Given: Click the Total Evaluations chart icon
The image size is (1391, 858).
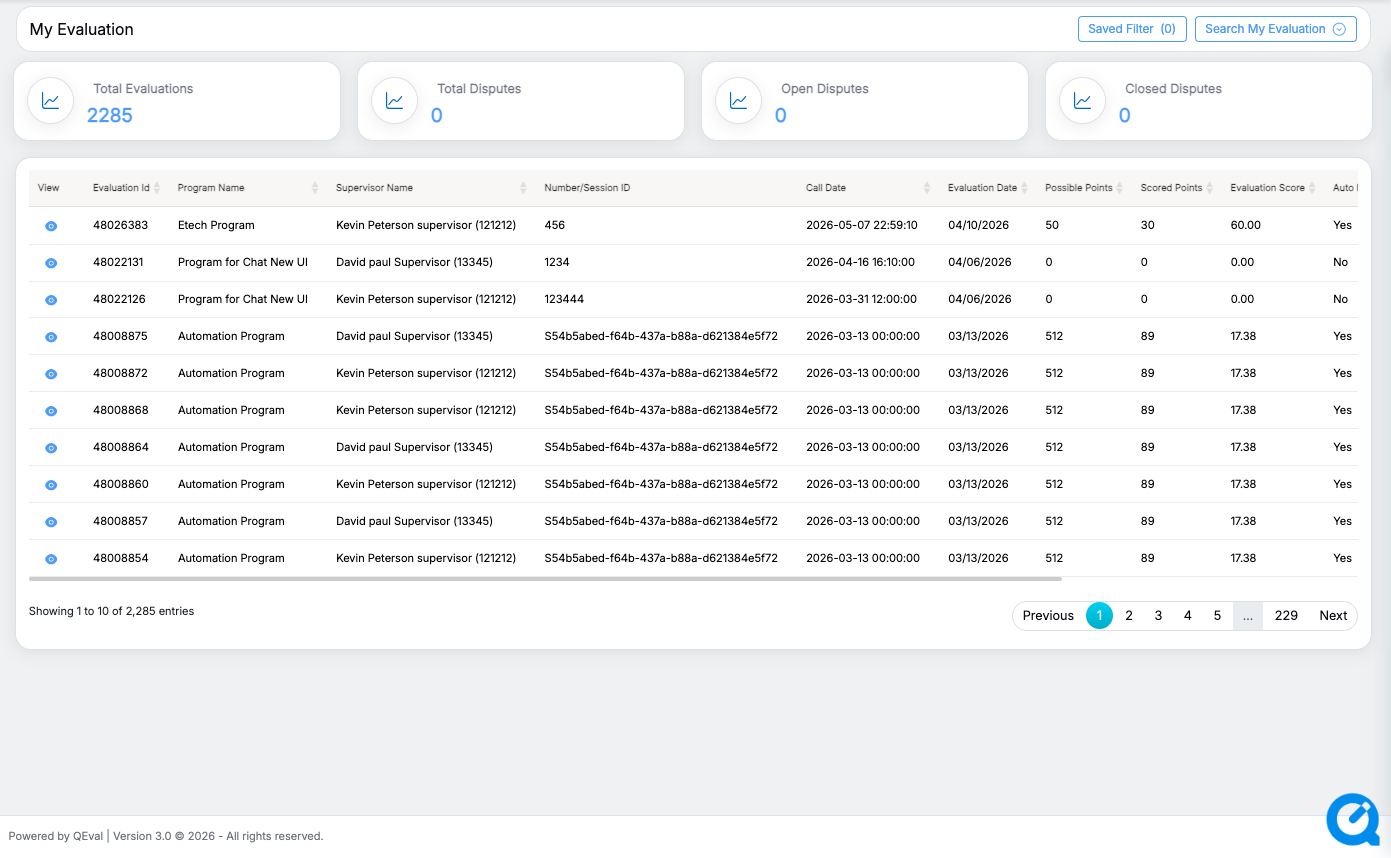Looking at the screenshot, I should pos(51,101).
